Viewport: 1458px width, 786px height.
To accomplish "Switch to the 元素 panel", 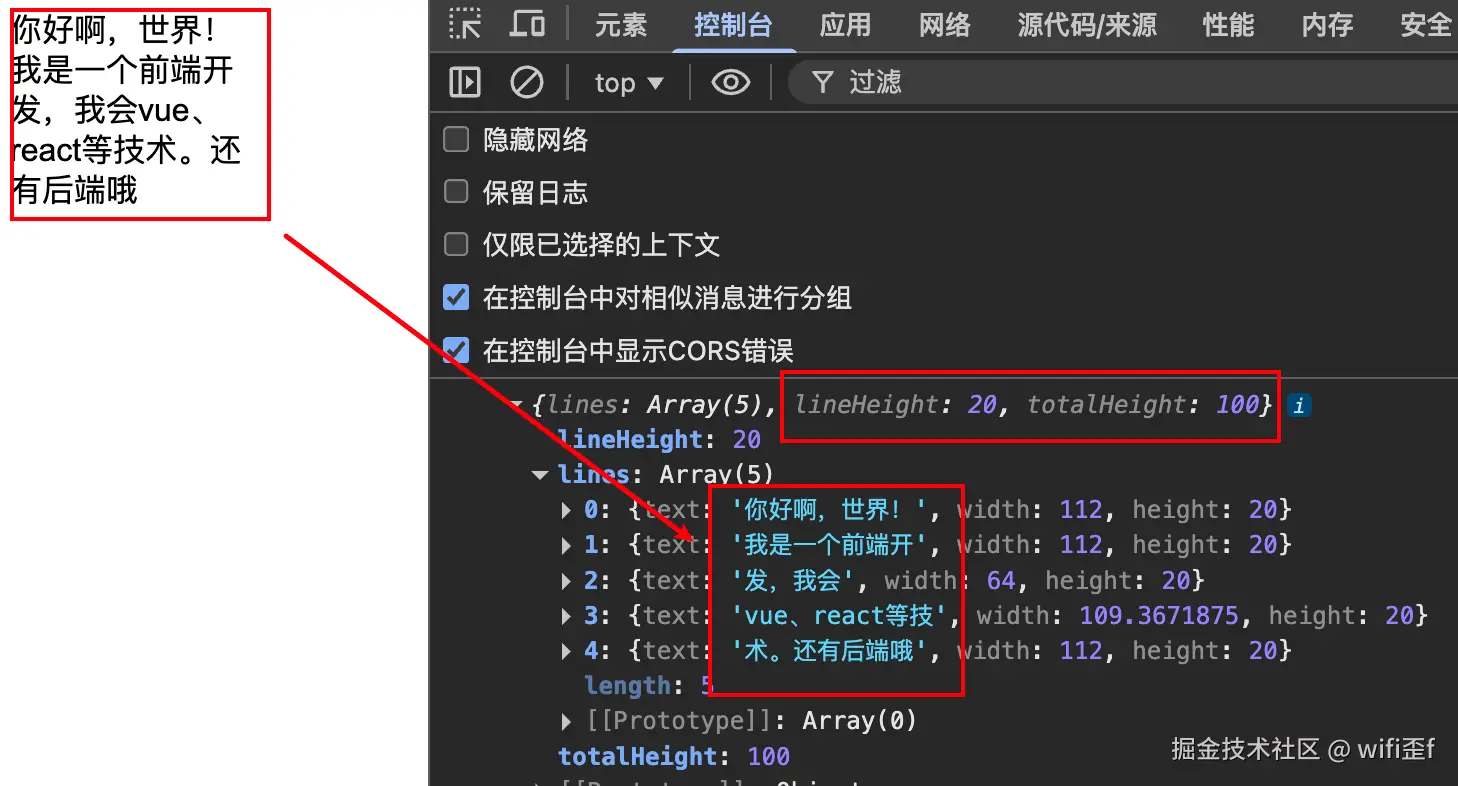I will pos(621,27).
